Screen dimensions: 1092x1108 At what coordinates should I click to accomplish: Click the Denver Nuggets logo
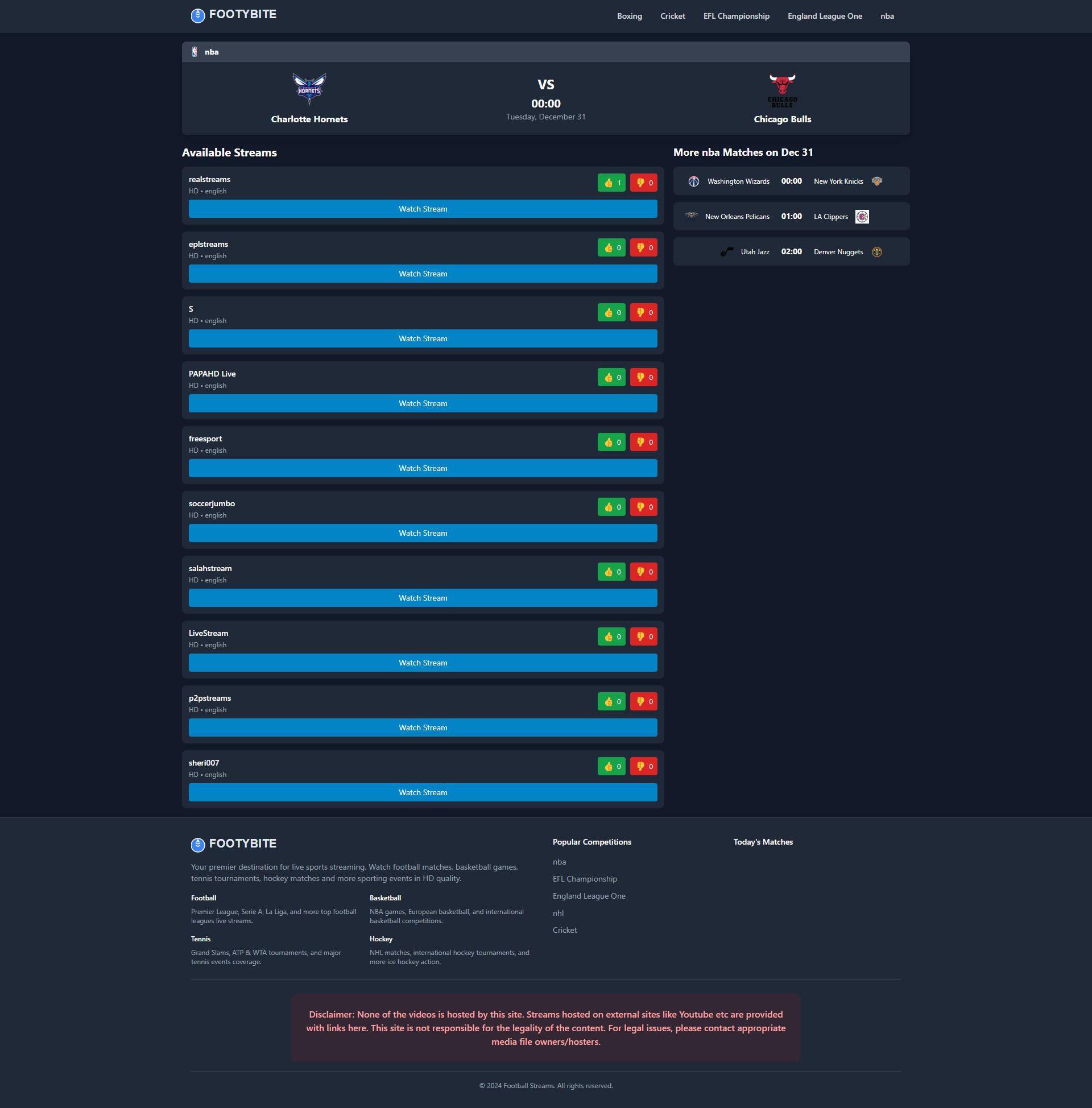click(x=877, y=252)
